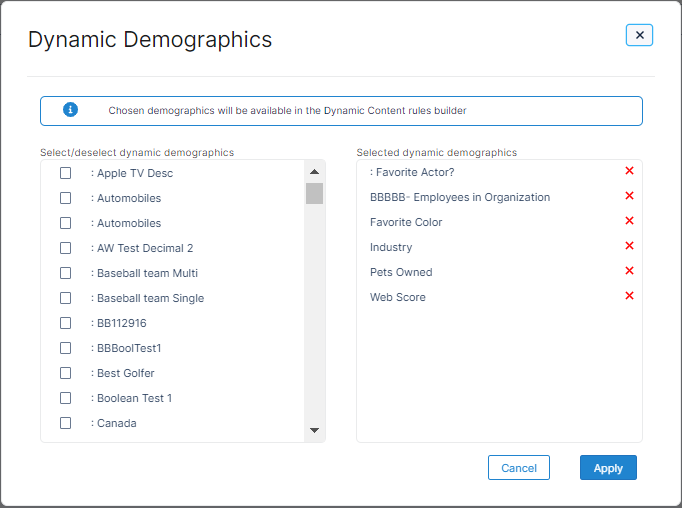Click the Cancel button
This screenshot has height=508, width=682.
(x=519, y=468)
